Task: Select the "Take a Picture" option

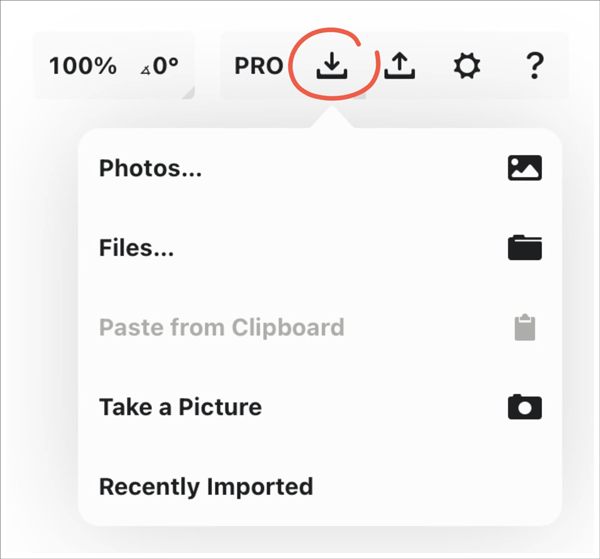Action: pos(180,407)
